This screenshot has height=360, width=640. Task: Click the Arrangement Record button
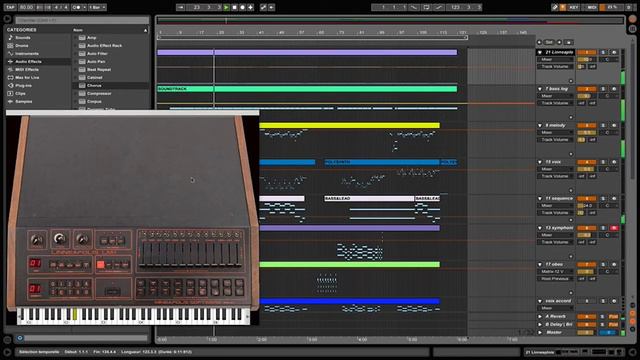242,7
